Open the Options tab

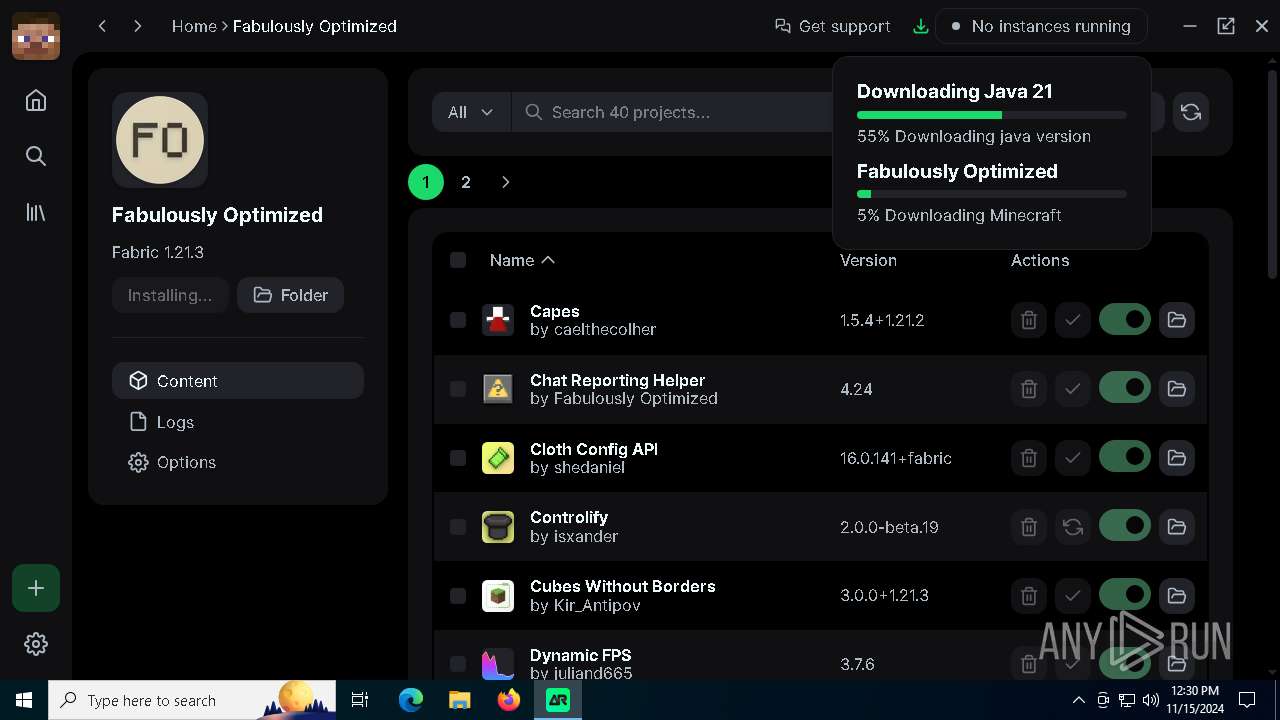(238, 462)
